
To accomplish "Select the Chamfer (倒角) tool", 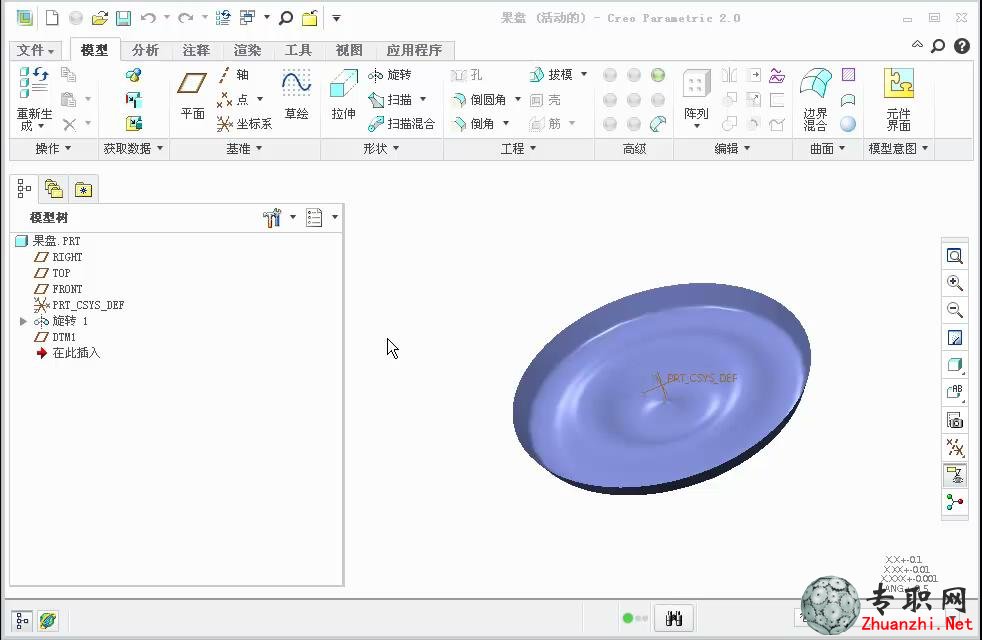I will pos(473,124).
